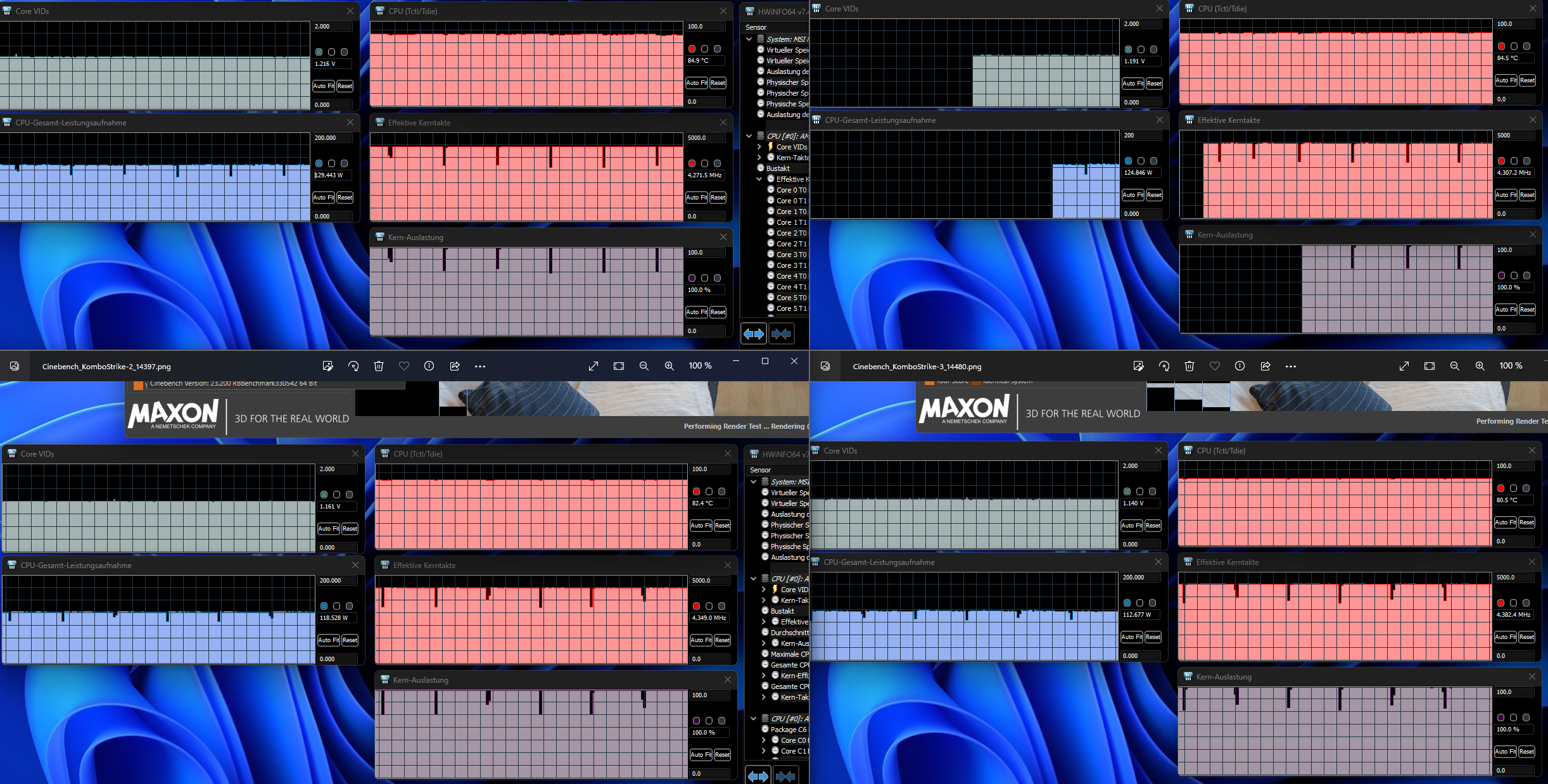The image size is (1548, 784).
Task: Open more options menu in KomboStrike-3 viewer
Action: (1290, 366)
